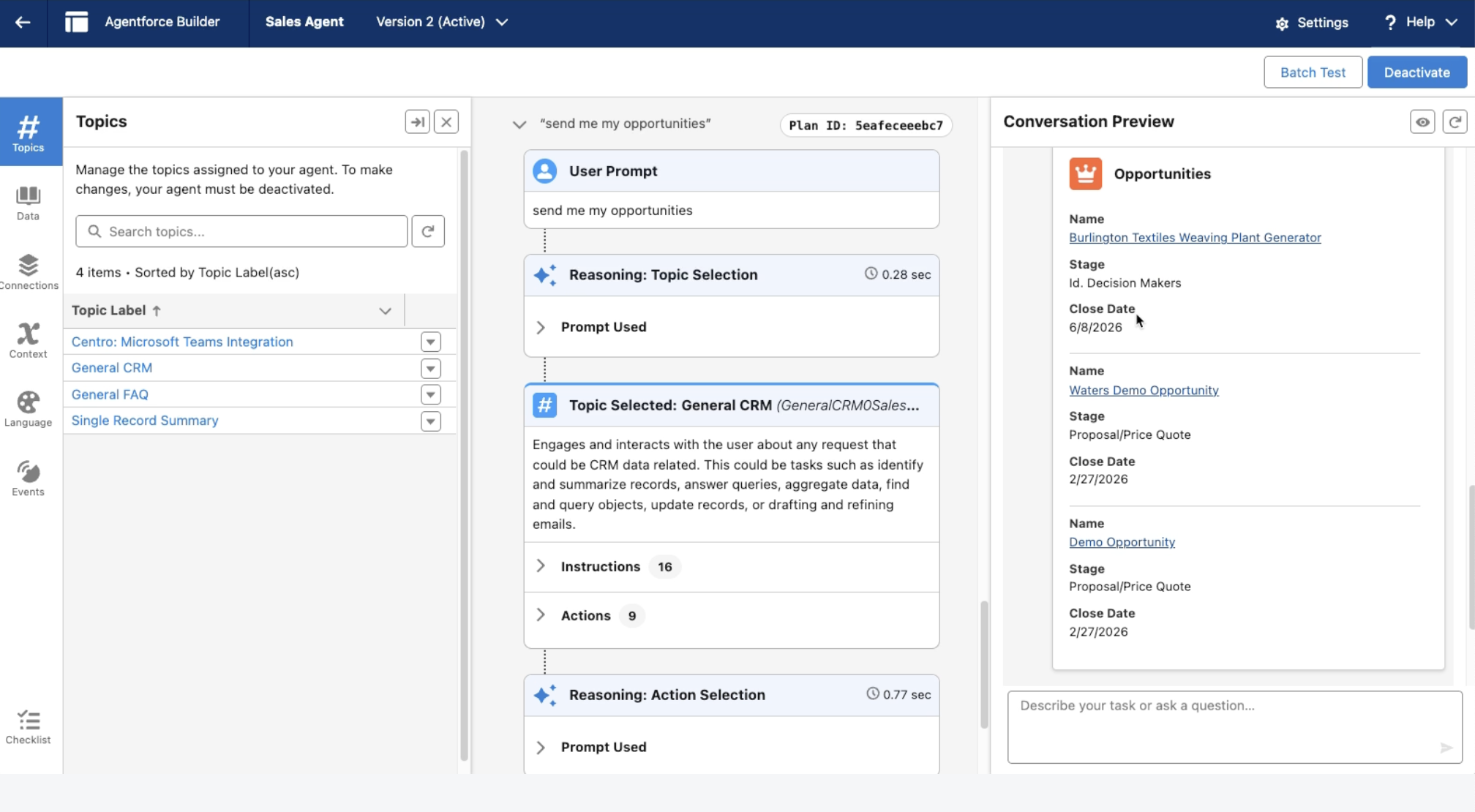The height and width of the screenshot is (812, 1475).
Task: Open the Waters Demo Opportunity link
Action: click(x=1144, y=391)
